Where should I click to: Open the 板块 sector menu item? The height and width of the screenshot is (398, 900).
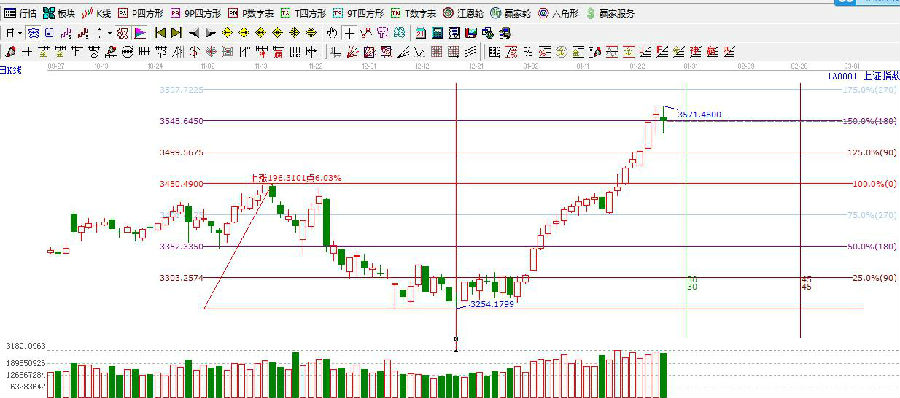point(59,13)
